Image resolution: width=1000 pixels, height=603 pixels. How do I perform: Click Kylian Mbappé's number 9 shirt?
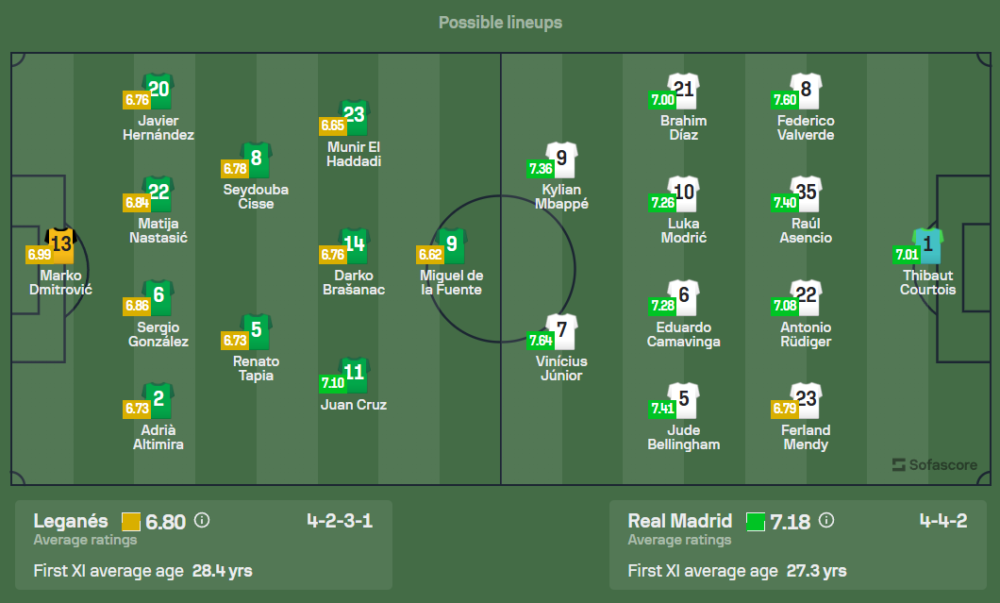(x=562, y=157)
